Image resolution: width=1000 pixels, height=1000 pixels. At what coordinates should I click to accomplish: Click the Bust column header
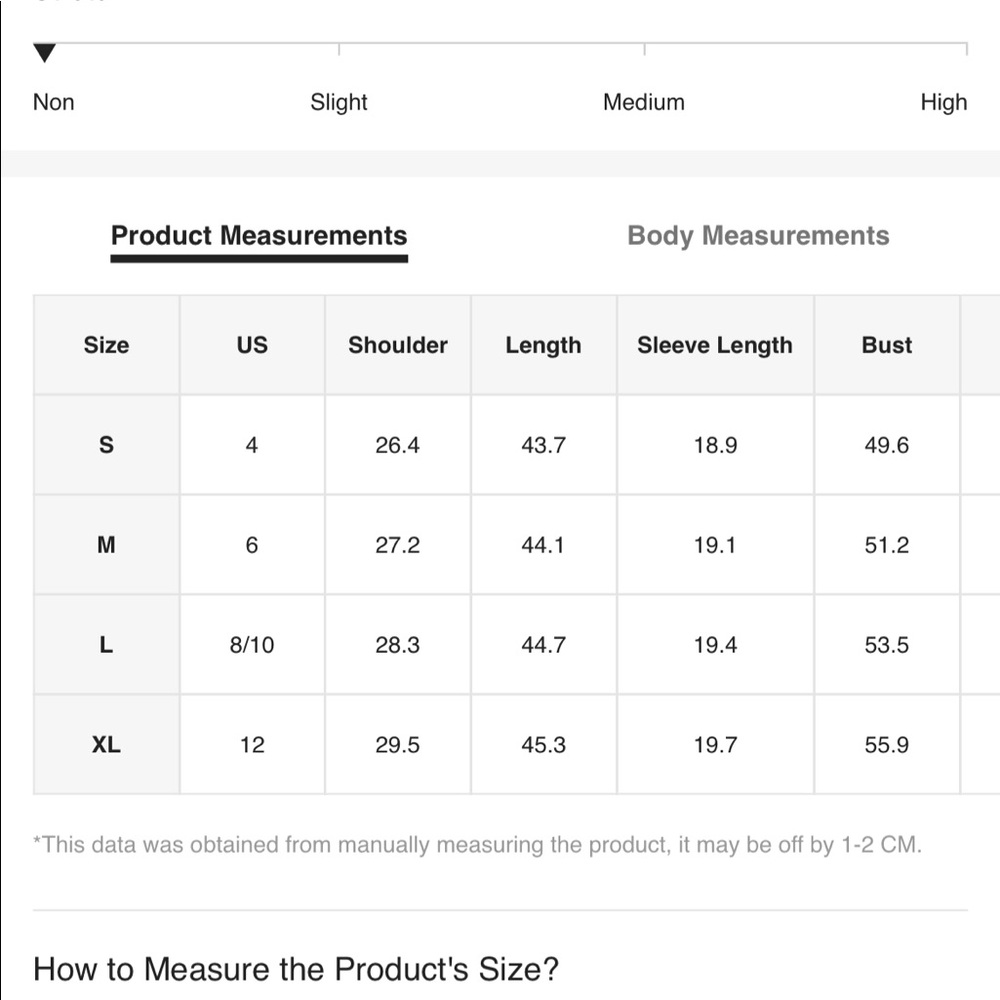tap(886, 345)
